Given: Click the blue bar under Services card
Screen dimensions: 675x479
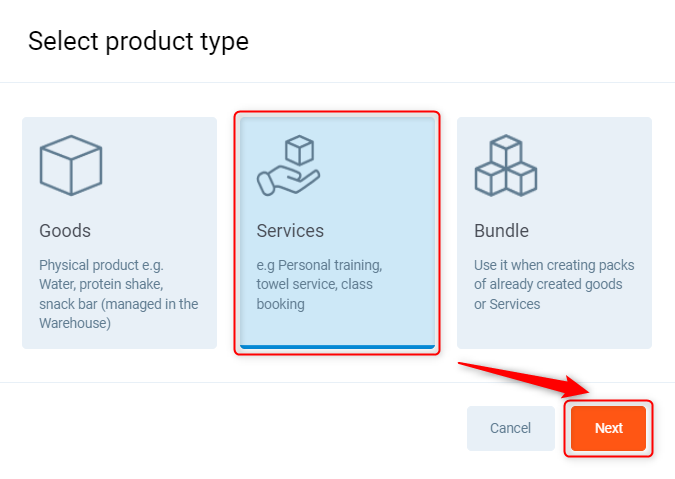Looking at the screenshot, I should click(x=337, y=346).
